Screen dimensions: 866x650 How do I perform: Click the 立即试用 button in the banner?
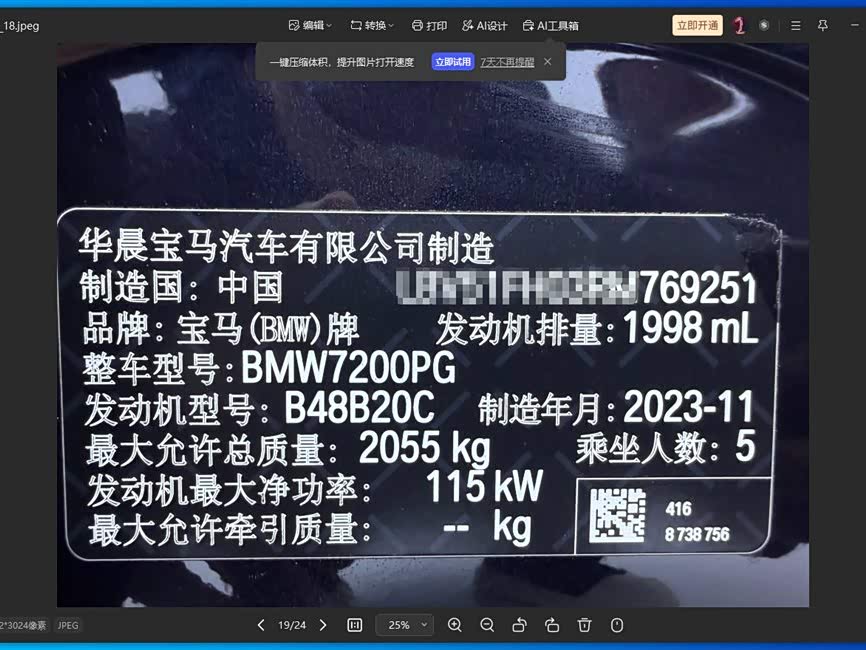(452, 62)
